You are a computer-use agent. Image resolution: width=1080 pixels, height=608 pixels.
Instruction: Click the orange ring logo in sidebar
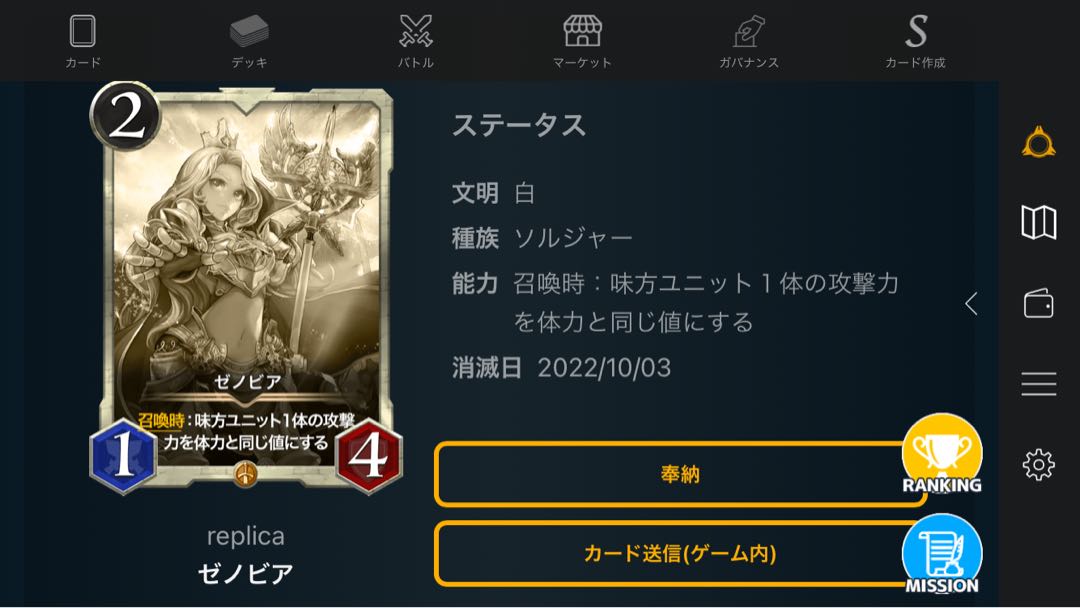click(x=1039, y=143)
